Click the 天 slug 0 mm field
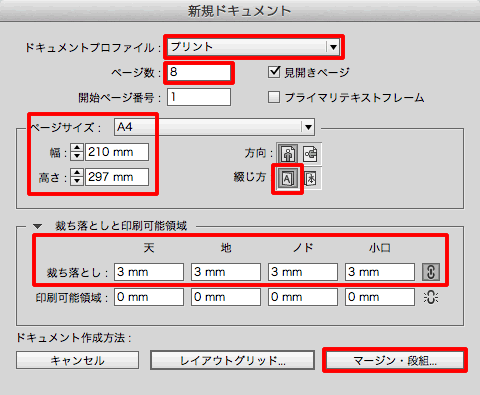Image resolution: width=480 pixels, height=395 pixels. coord(149,297)
